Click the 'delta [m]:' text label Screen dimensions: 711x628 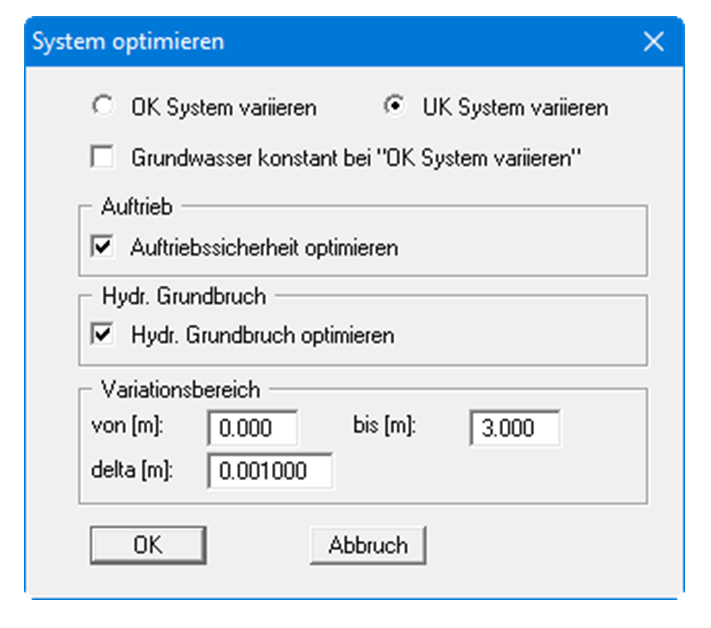131,470
